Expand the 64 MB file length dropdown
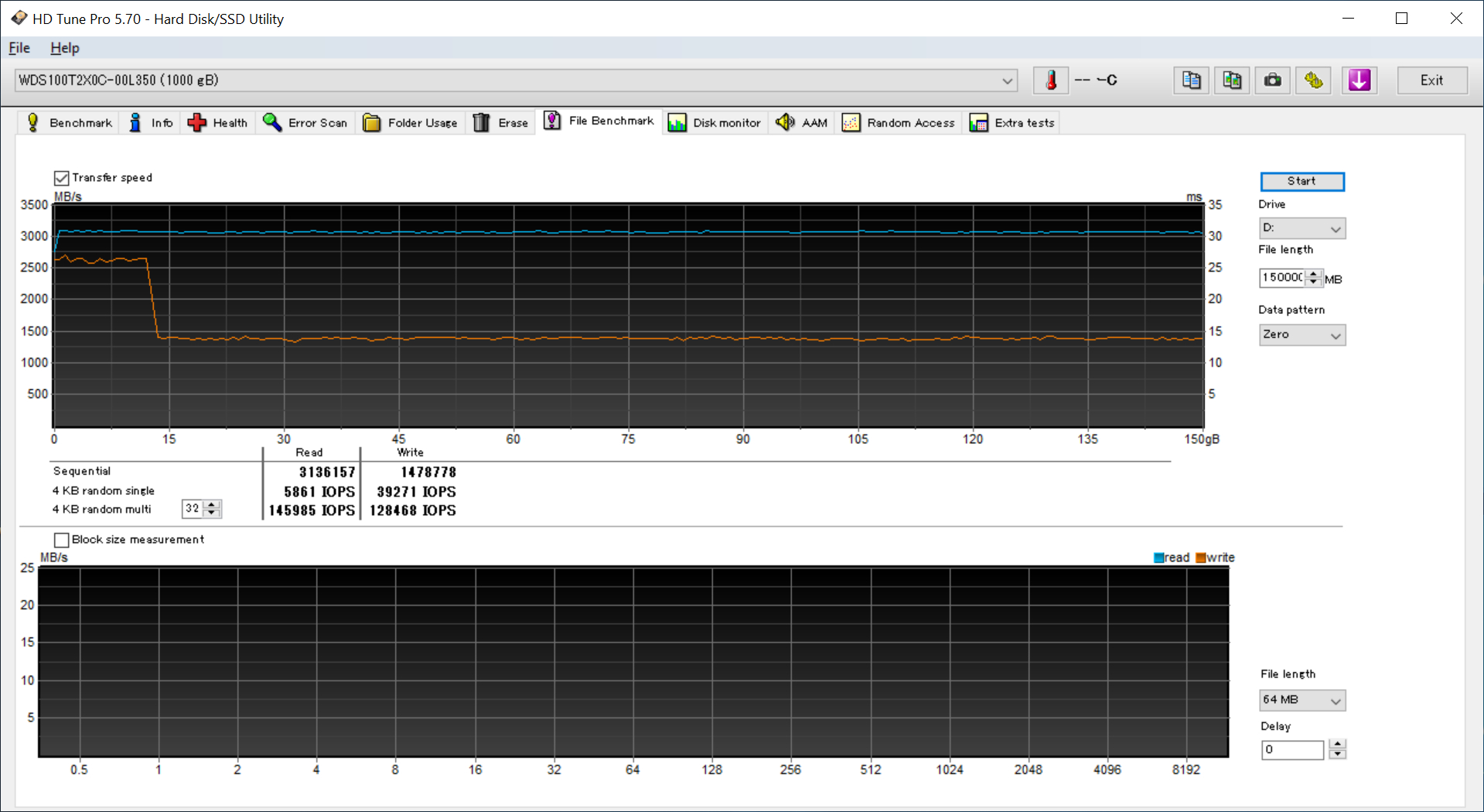 tap(1302, 700)
